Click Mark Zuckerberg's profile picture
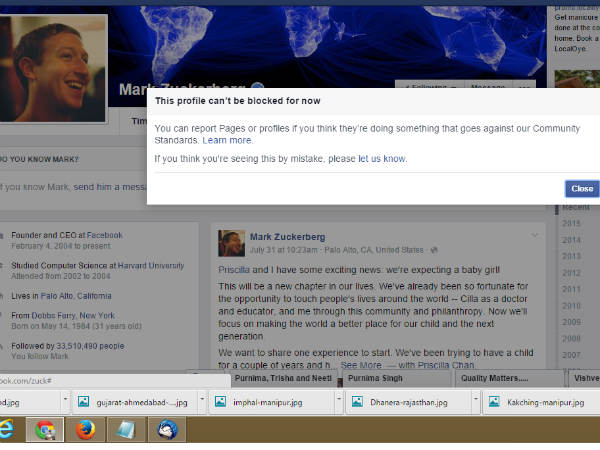Viewport: 600px width, 450px height. click(53, 69)
